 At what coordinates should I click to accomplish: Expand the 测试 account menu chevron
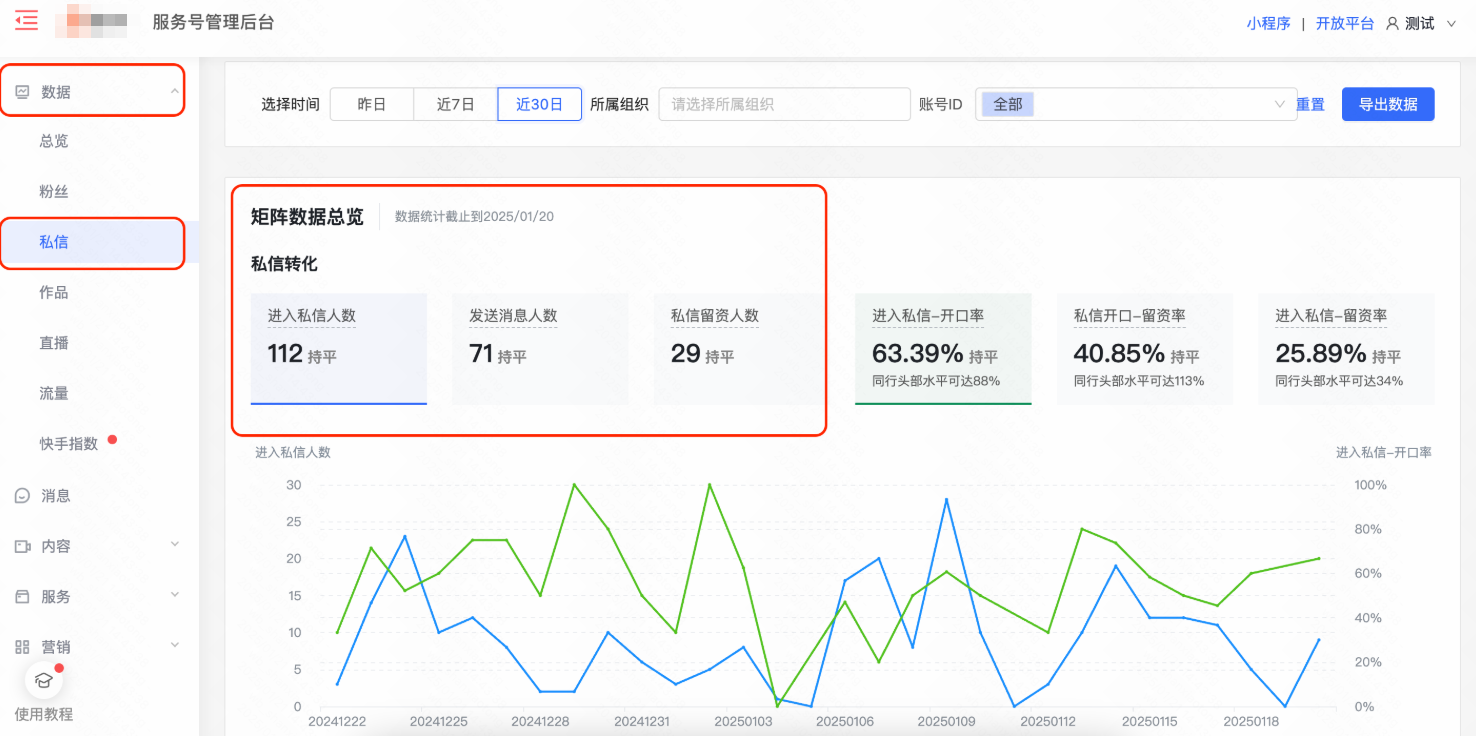click(1452, 23)
